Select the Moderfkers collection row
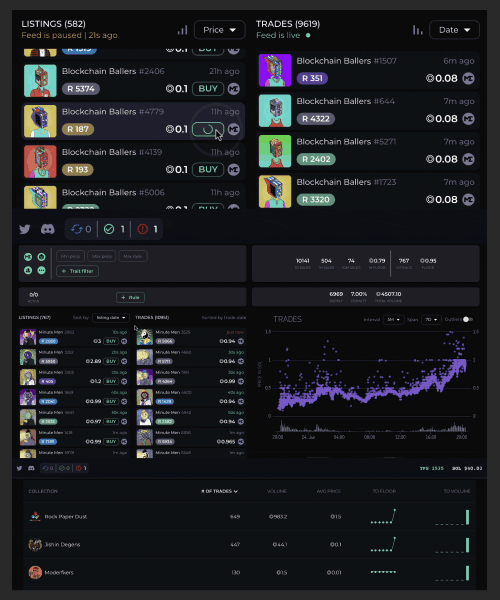 click(249, 572)
